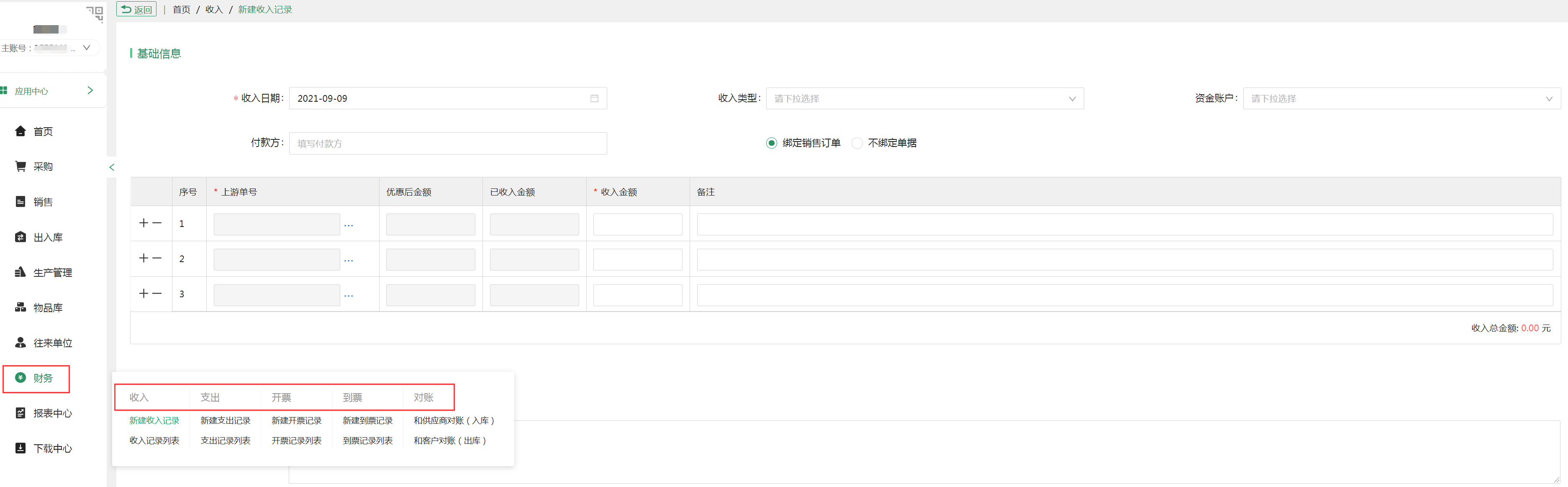Open the 往来单位 sidebar menu
This screenshot has height=487, width=1568.
pos(52,343)
